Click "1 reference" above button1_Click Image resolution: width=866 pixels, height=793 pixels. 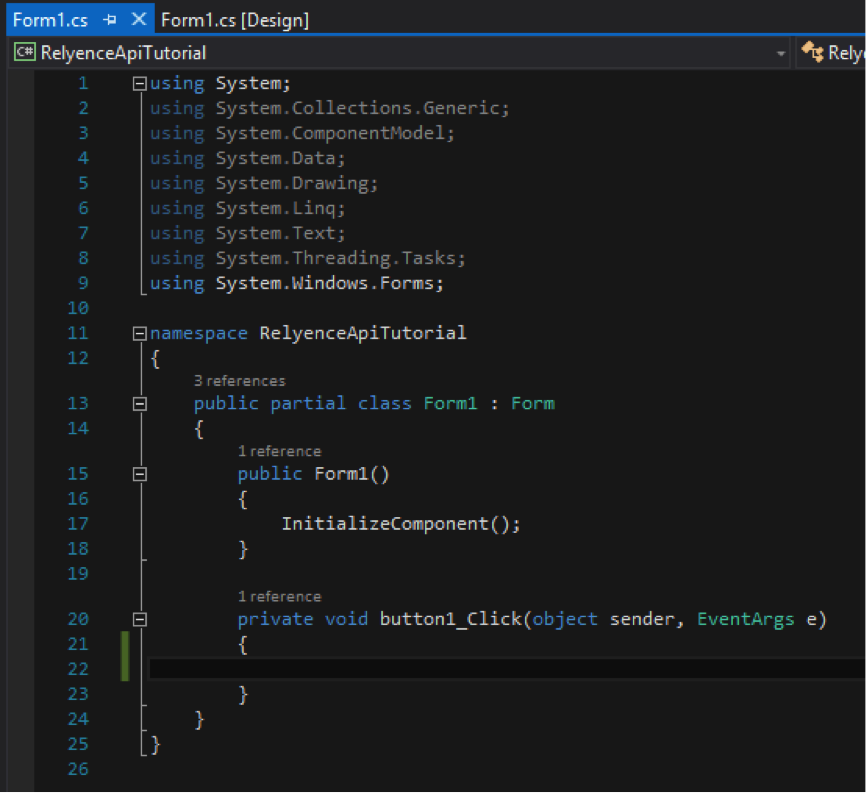279,597
